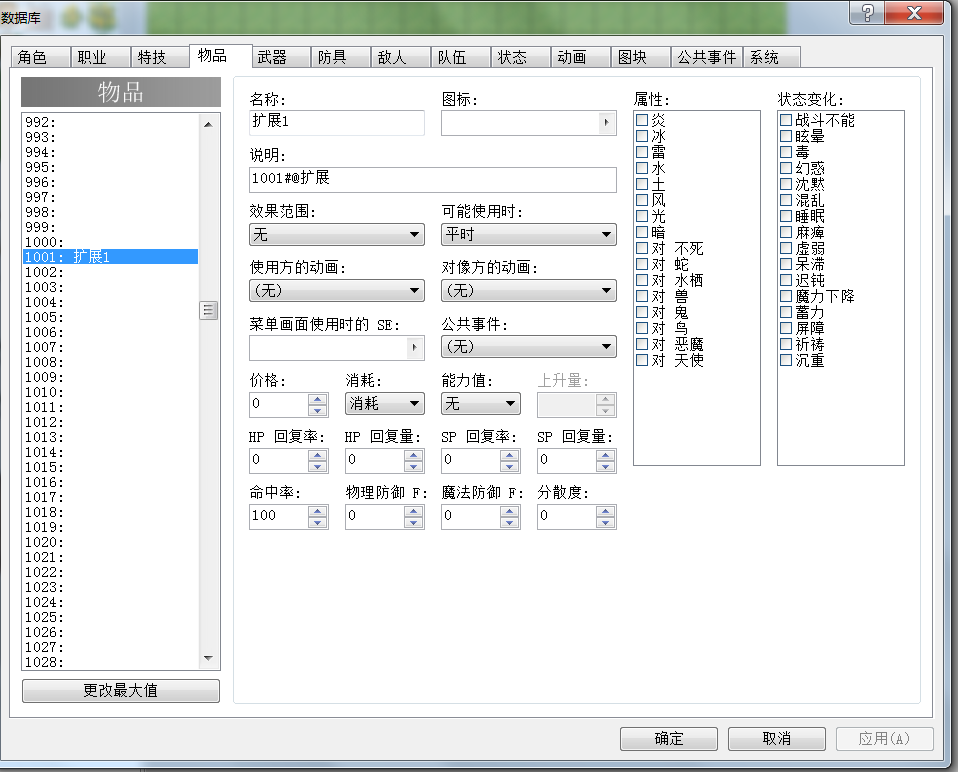Enable the 炎 attribute checkbox
This screenshot has width=958, height=772.
[642, 120]
